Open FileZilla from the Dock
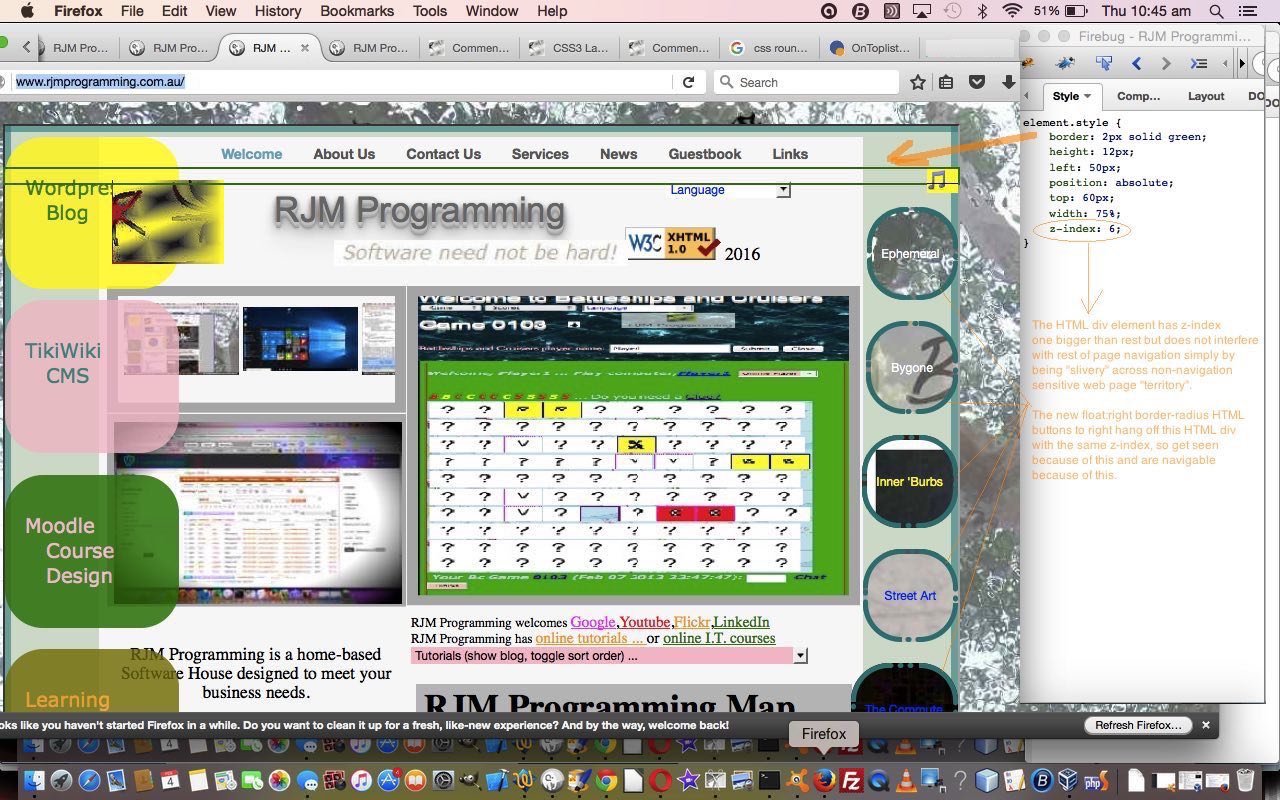 [x=852, y=781]
